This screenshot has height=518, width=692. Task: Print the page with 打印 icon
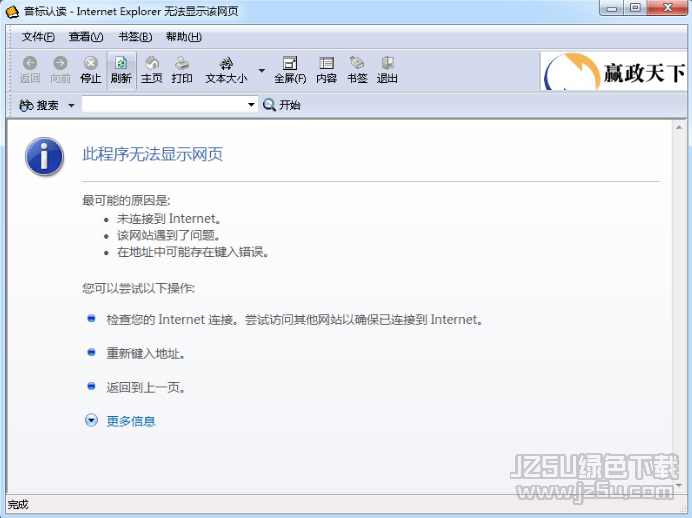click(182, 63)
